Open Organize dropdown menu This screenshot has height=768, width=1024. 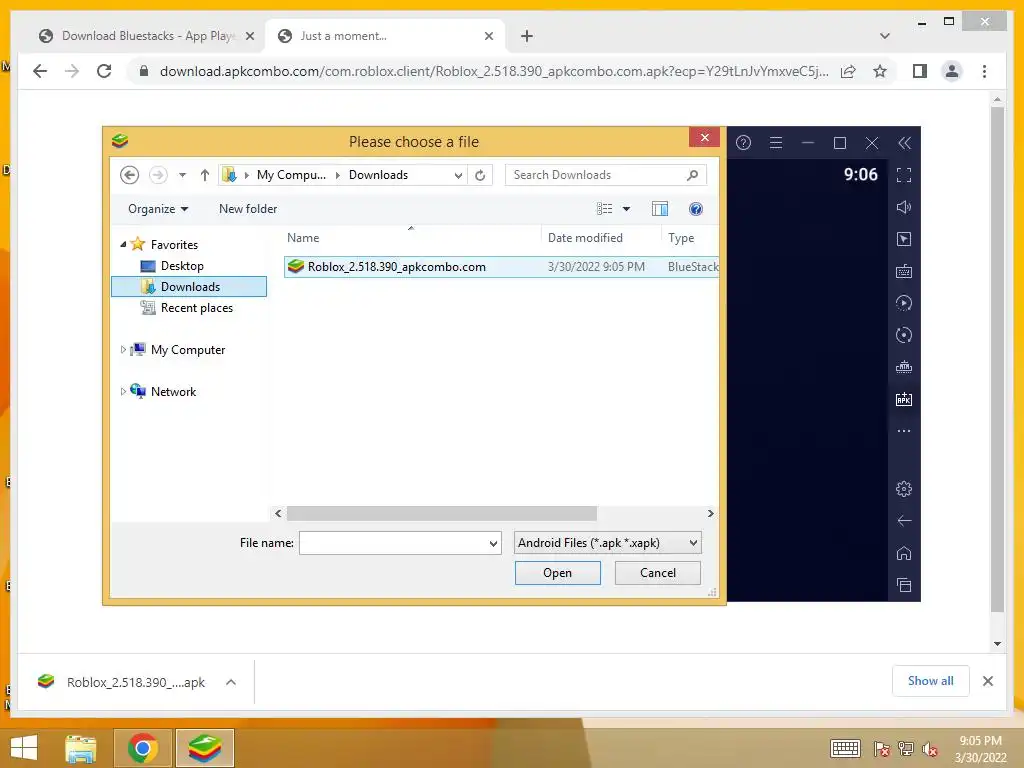[x=158, y=209]
